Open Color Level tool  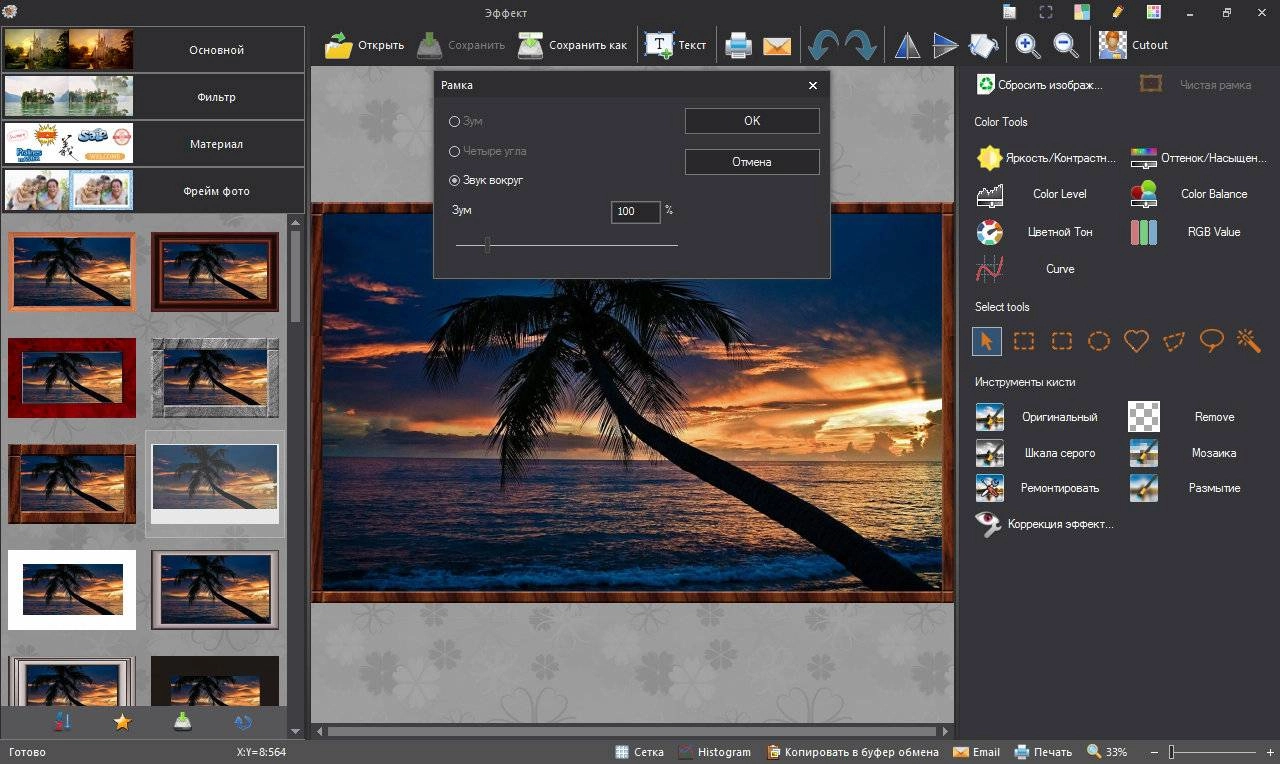click(1032, 194)
